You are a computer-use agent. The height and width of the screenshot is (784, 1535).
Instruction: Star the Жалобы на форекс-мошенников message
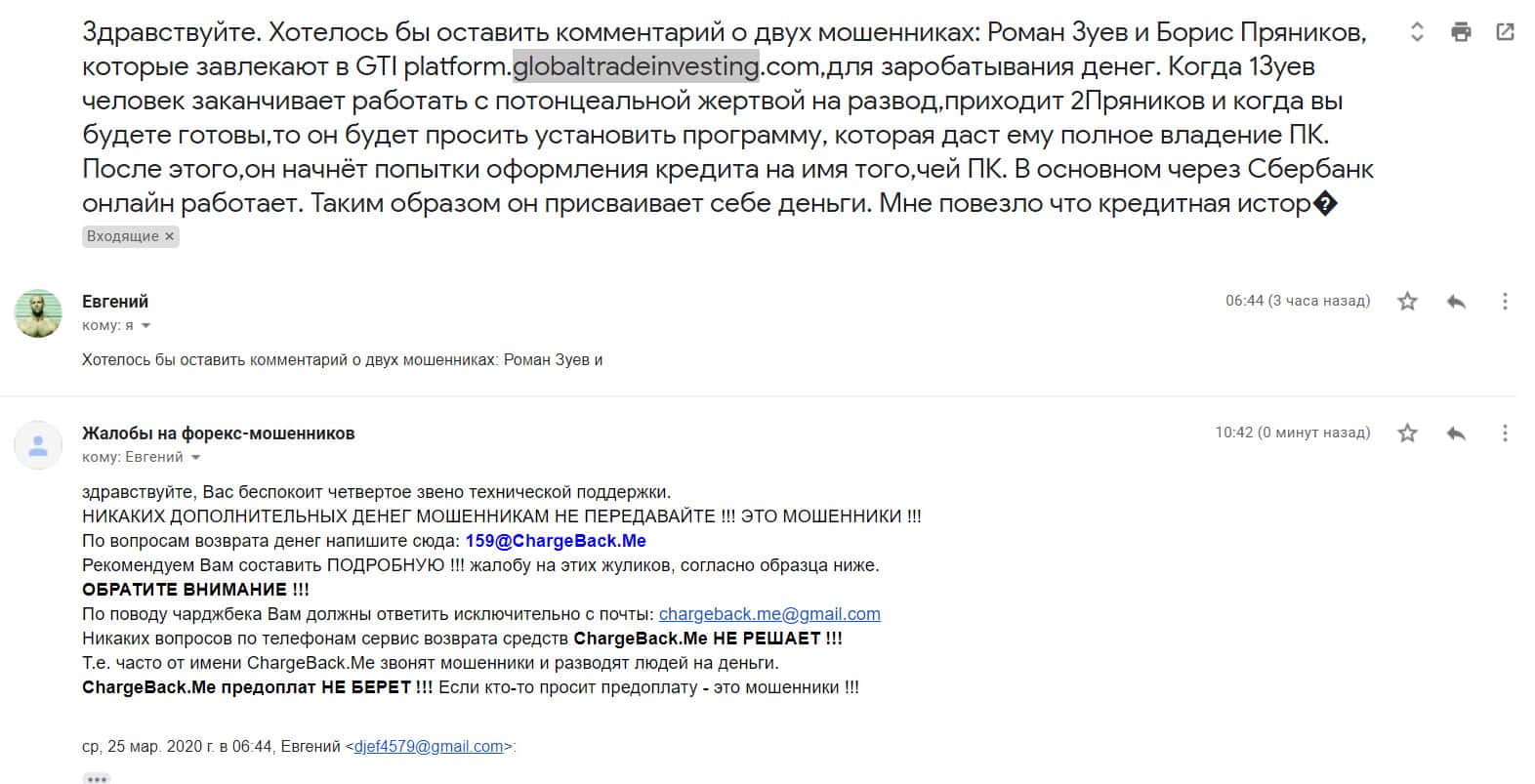pyautogui.click(x=1407, y=433)
